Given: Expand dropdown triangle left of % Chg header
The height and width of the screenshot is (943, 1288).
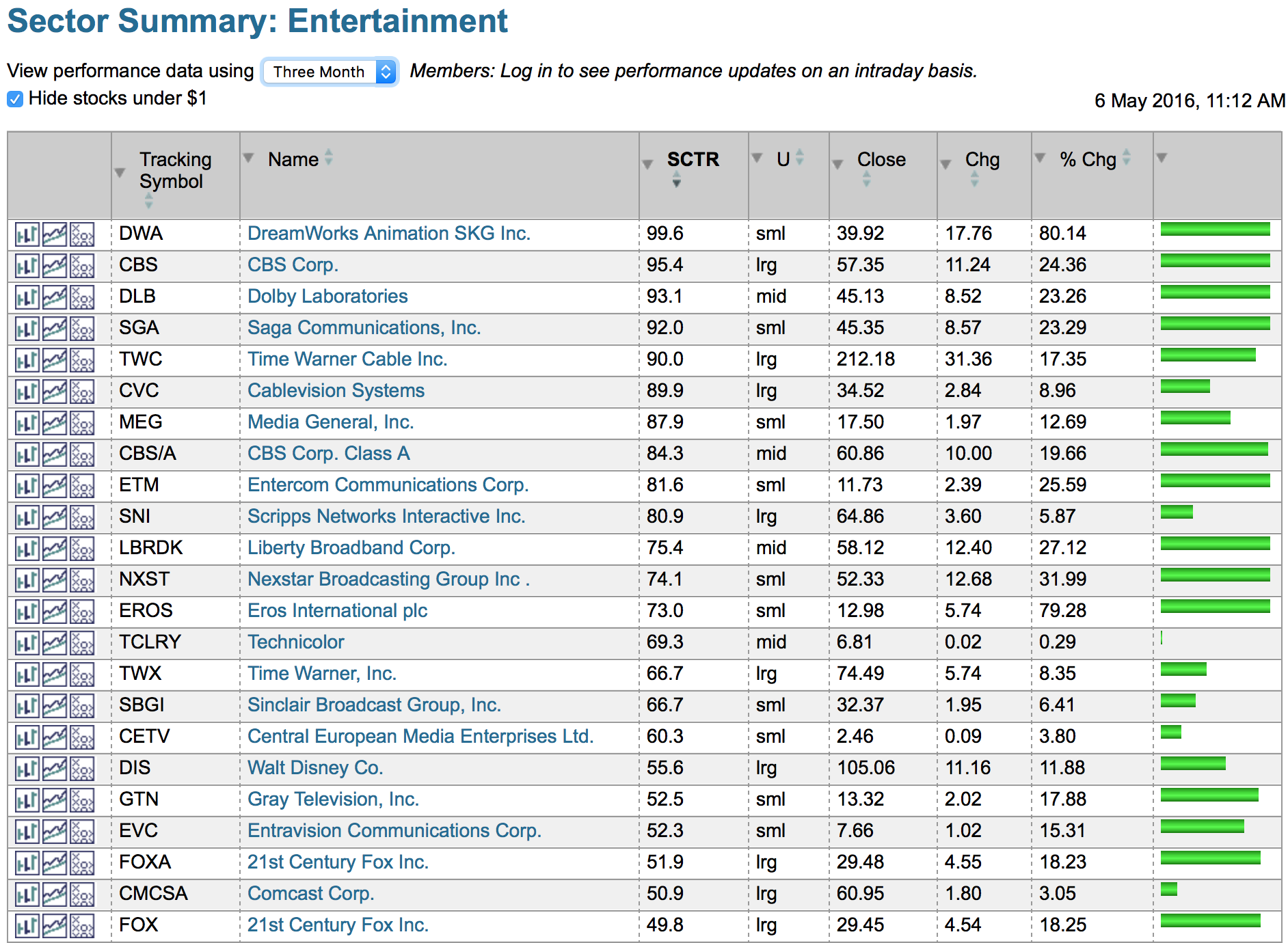Looking at the screenshot, I should pos(1041,159).
